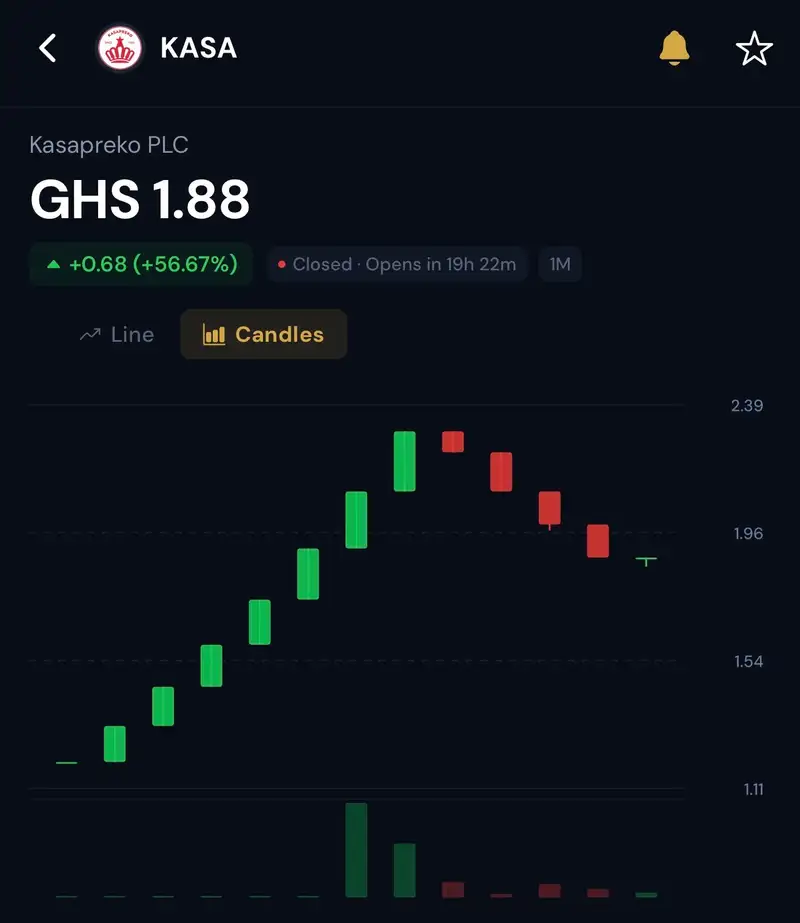Image resolution: width=800 pixels, height=923 pixels.
Task: Click the line chart trend icon
Action: click(x=90, y=335)
